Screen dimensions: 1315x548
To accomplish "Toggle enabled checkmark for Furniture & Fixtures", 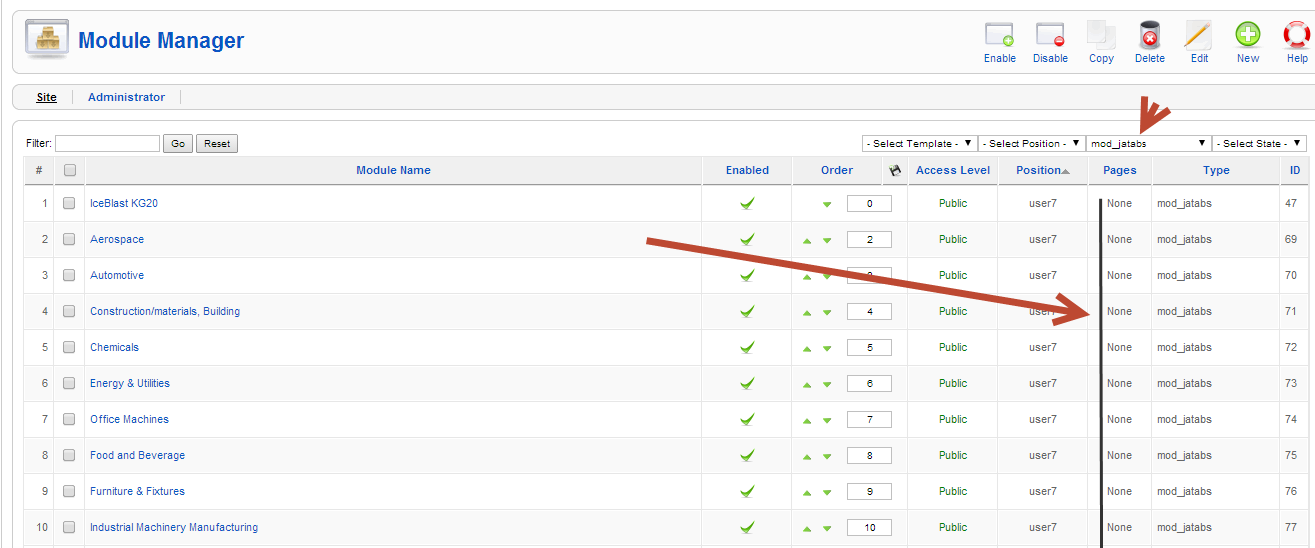I will point(747,491).
